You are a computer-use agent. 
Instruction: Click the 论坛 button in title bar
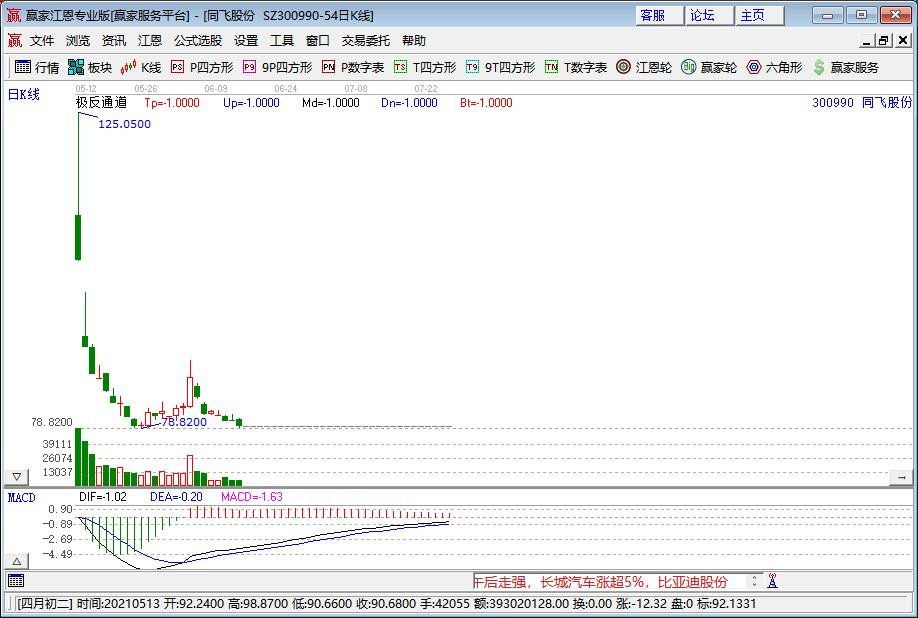pos(710,15)
